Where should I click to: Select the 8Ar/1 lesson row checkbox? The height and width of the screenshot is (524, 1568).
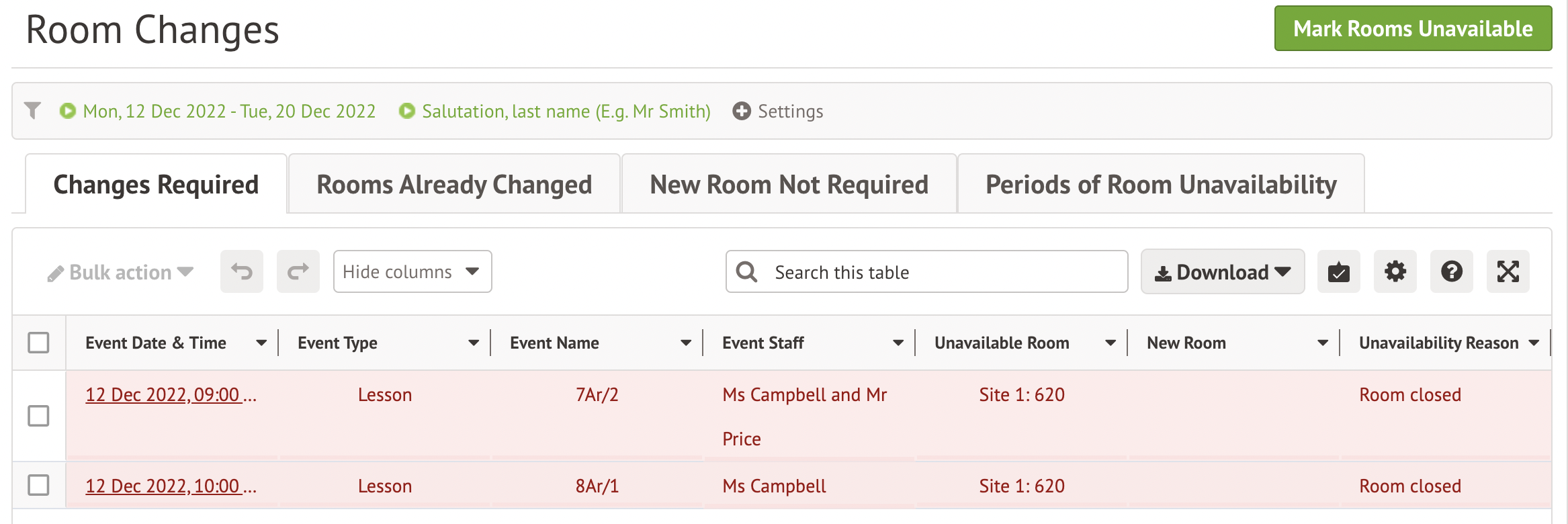click(38, 485)
